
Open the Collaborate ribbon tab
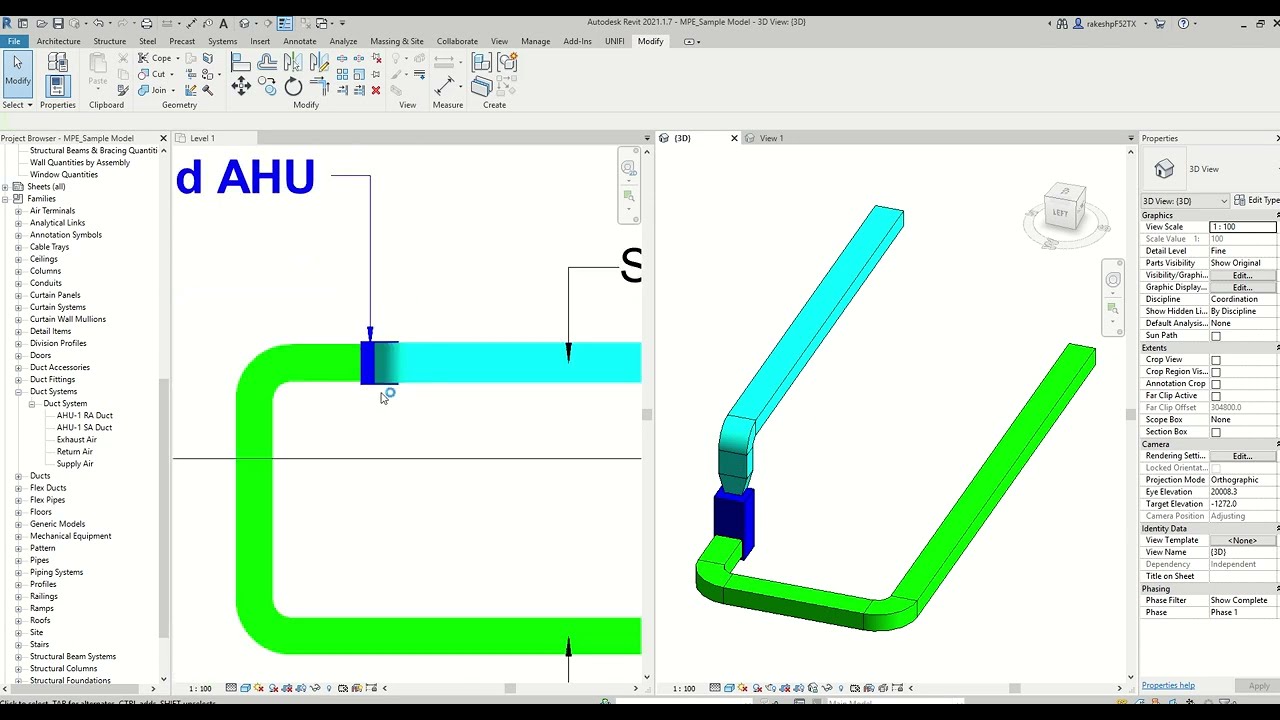(456, 41)
